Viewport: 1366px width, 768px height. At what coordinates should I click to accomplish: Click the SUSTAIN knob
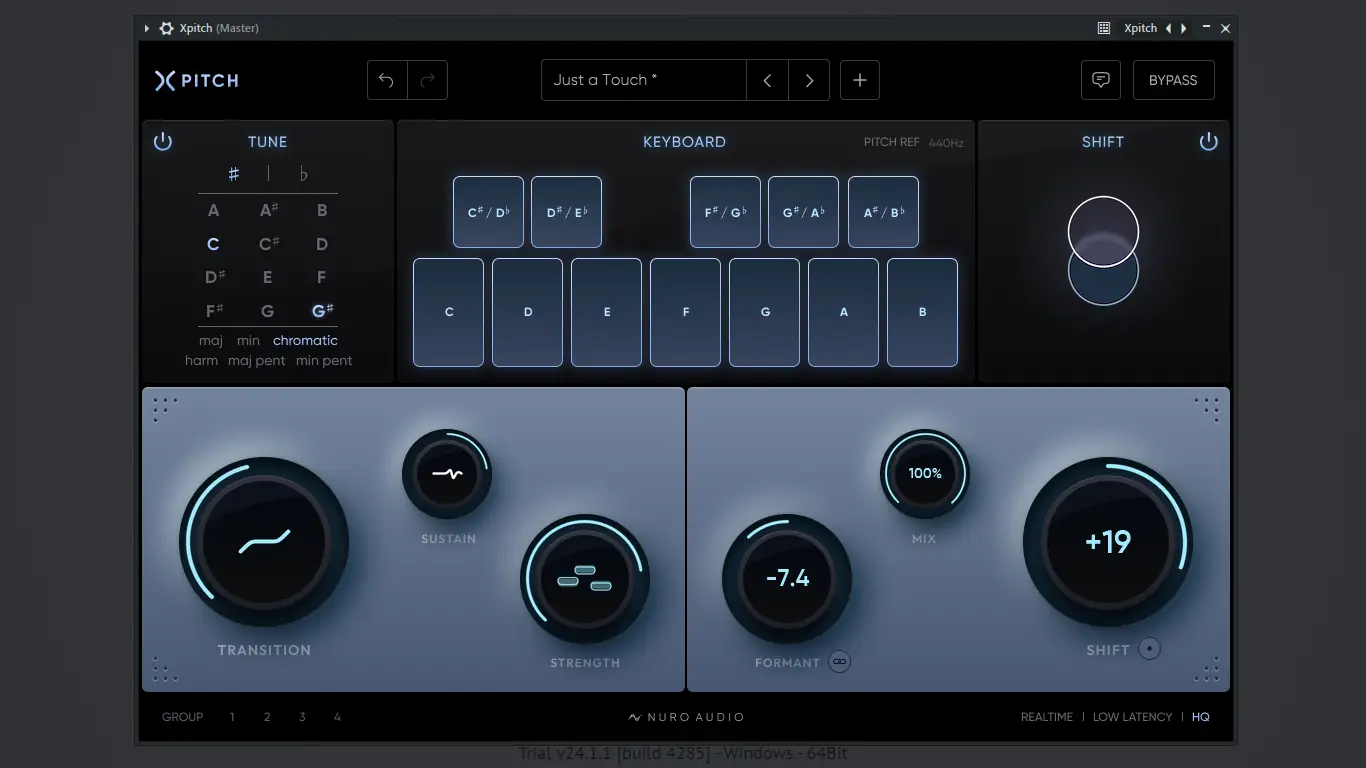(x=447, y=474)
